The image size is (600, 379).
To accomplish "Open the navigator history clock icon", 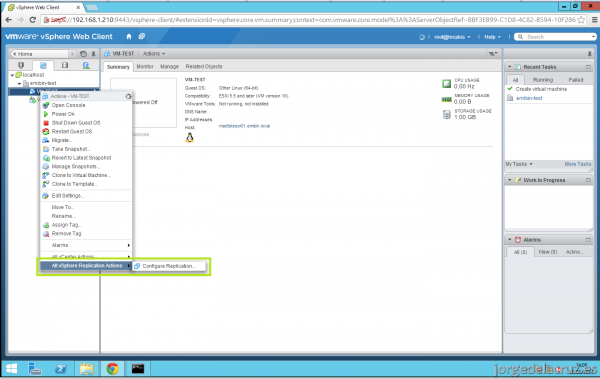I will (83, 54).
